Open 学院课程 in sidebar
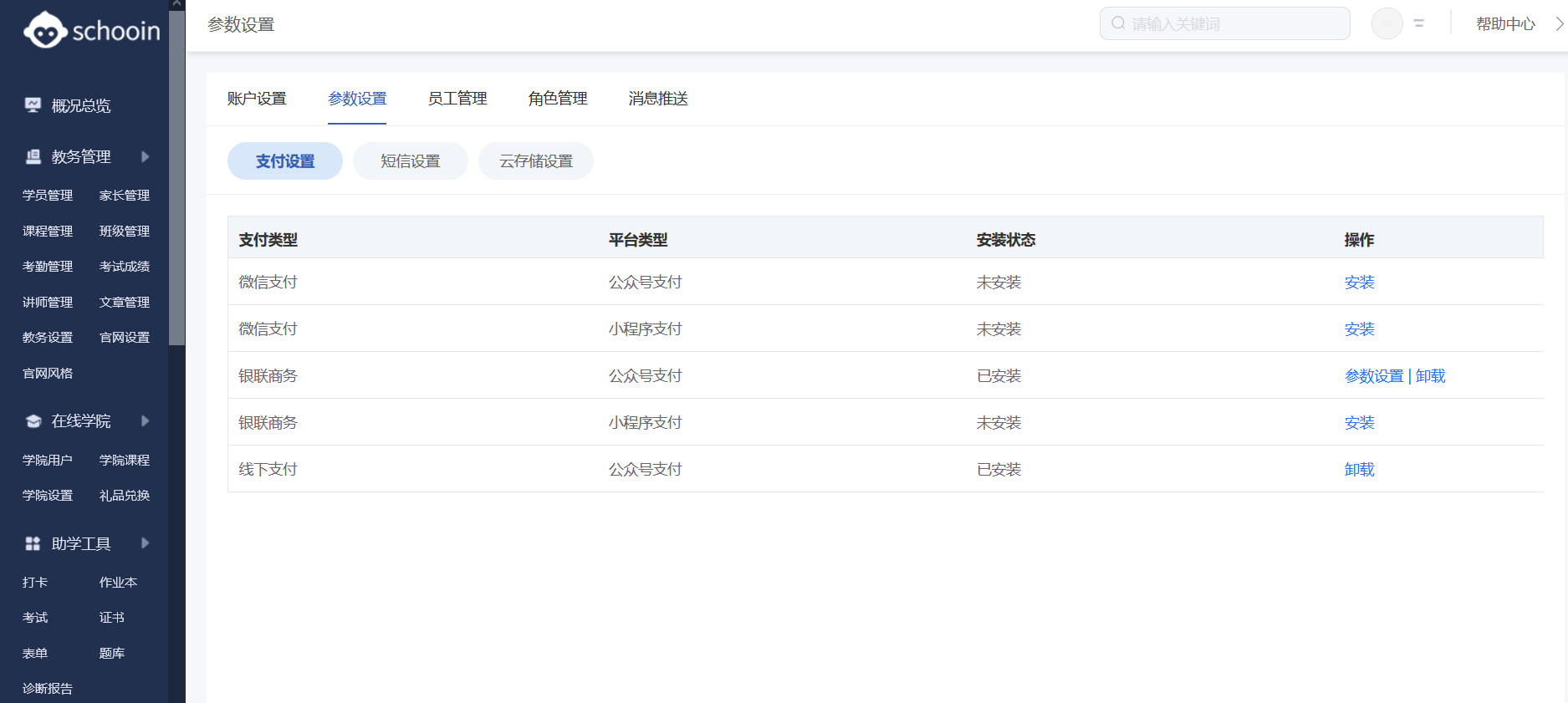 pyautogui.click(x=125, y=461)
